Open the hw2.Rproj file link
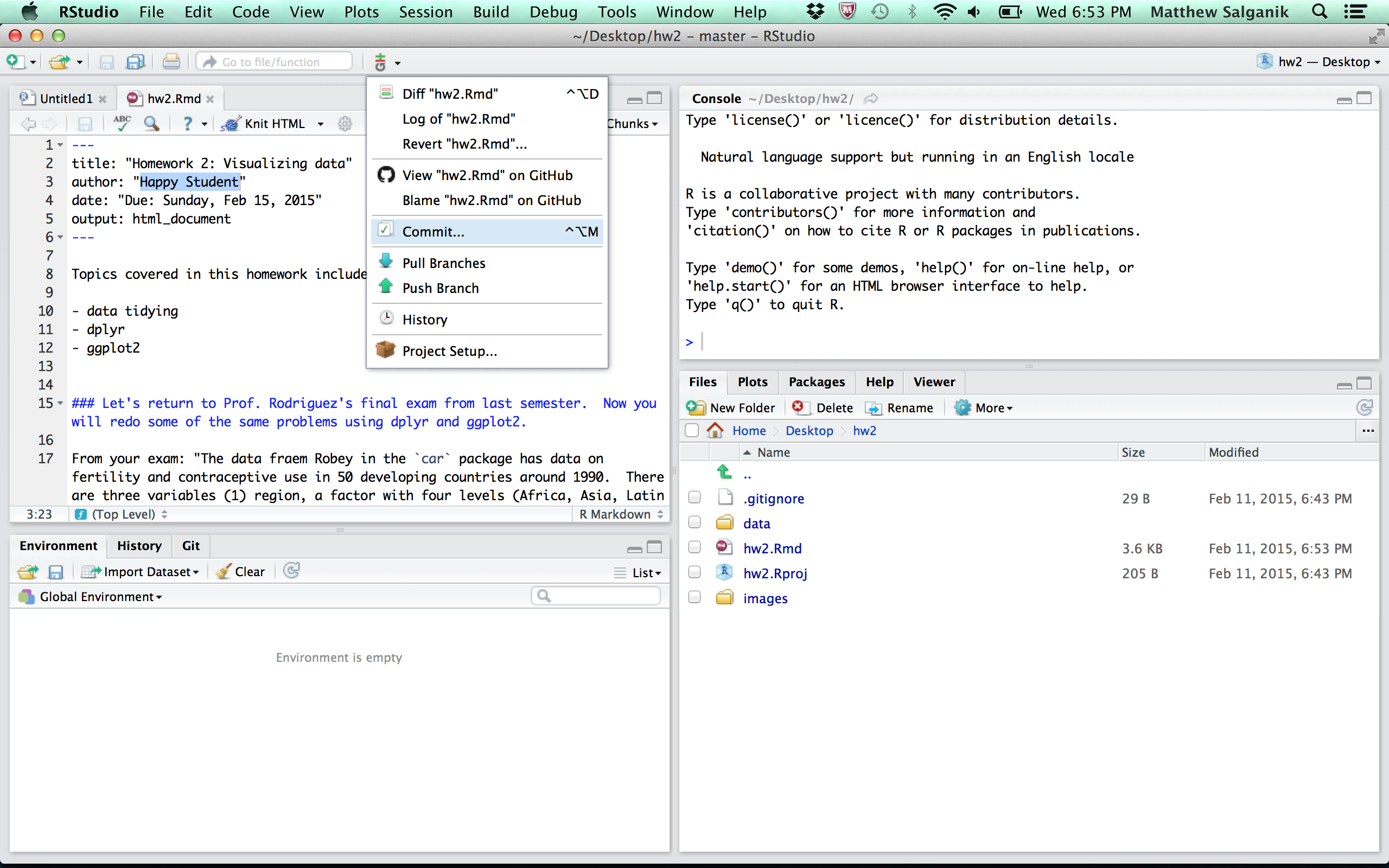The height and width of the screenshot is (868, 1389). point(775,573)
